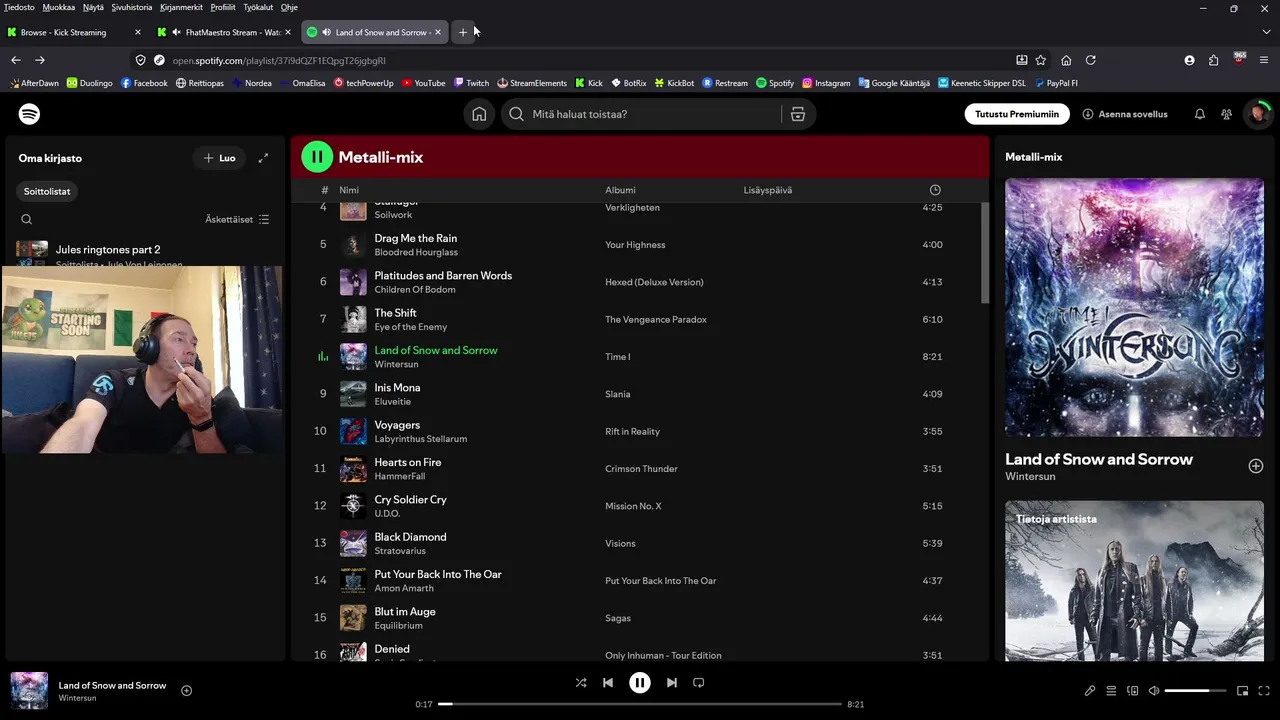Click the tracklist scrollbar

(x=985, y=253)
